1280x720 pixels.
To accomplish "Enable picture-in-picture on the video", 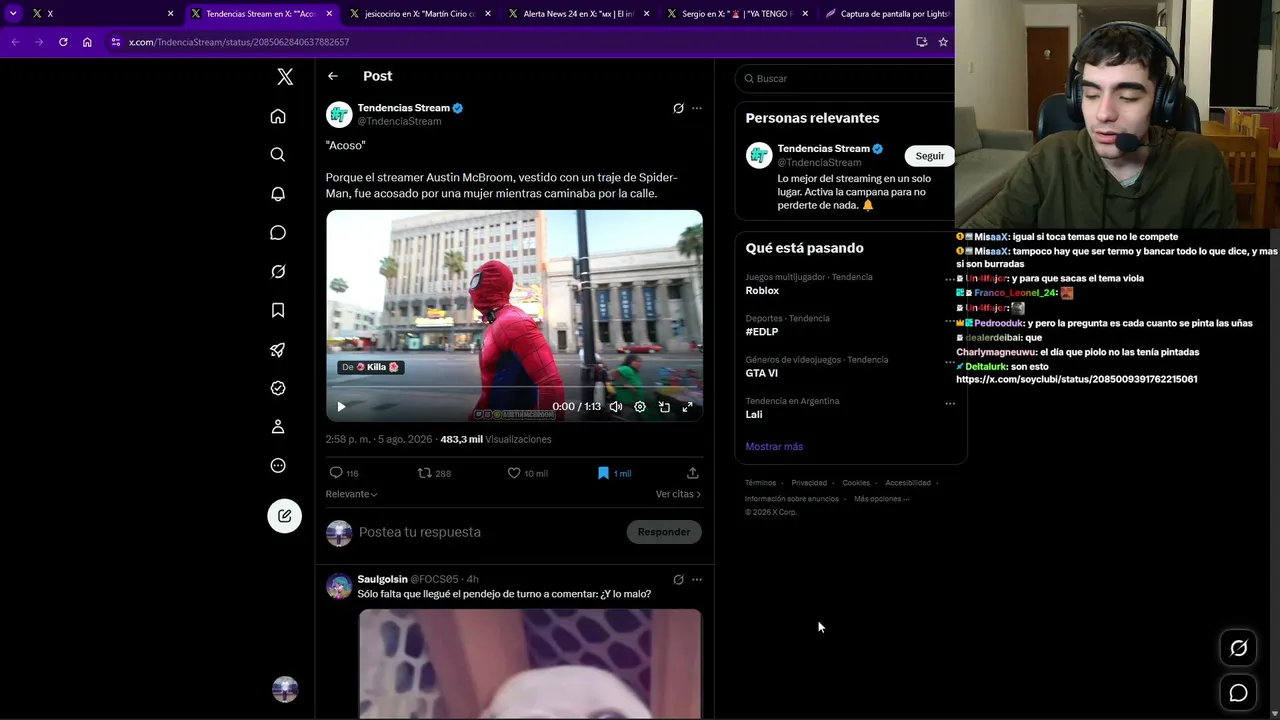I will point(664,407).
